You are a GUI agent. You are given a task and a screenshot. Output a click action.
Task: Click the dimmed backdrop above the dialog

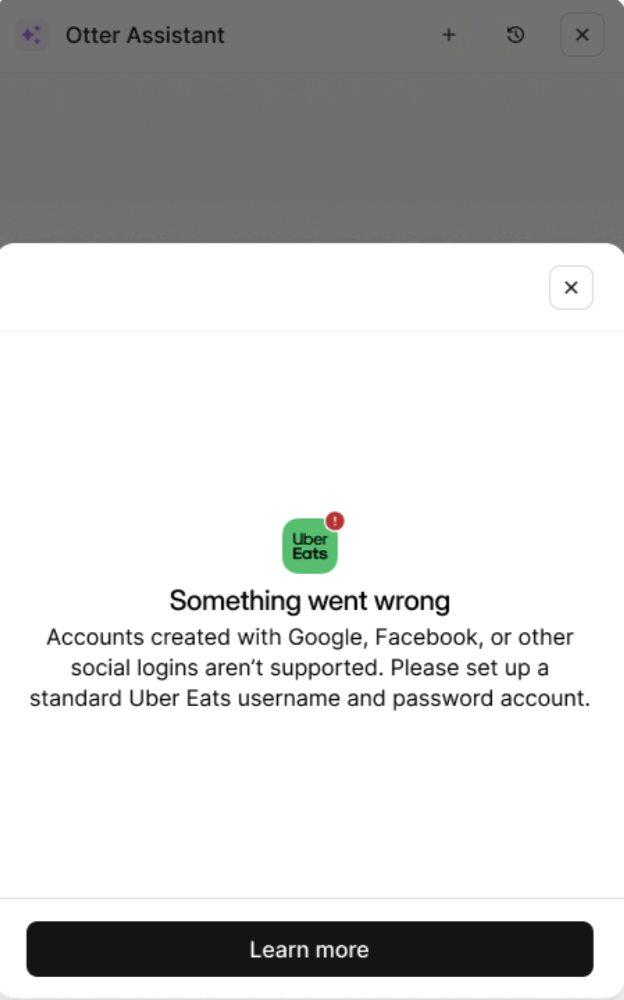(311, 158)
